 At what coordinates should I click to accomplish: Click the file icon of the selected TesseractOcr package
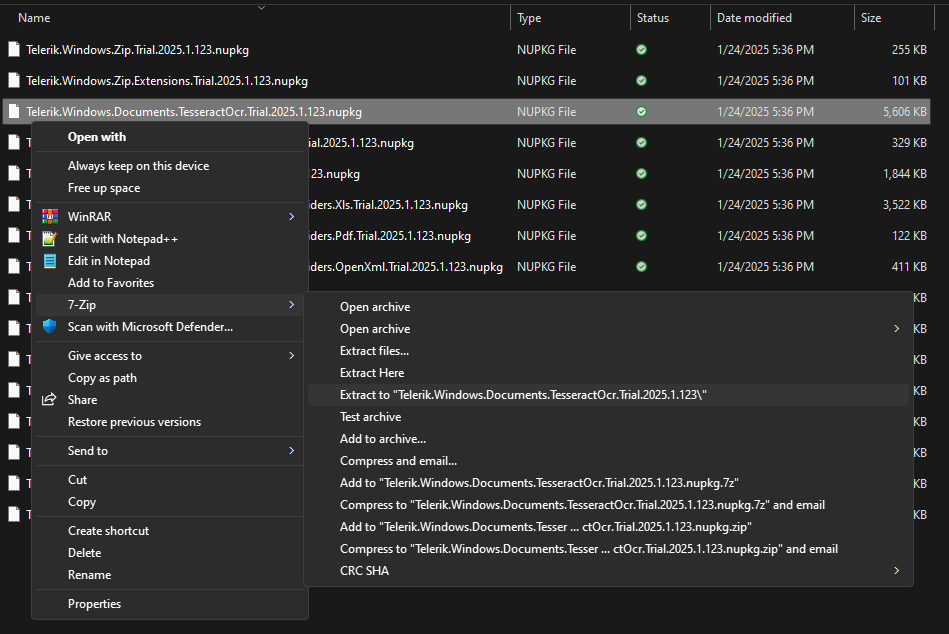coord(13,112)
